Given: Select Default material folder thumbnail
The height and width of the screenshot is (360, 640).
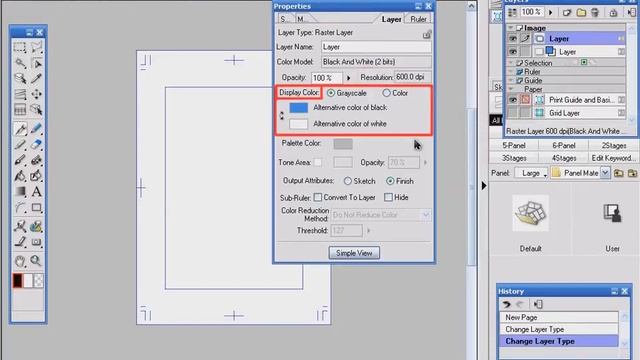Looking at the screenshot, I should [x=530, y=213].
